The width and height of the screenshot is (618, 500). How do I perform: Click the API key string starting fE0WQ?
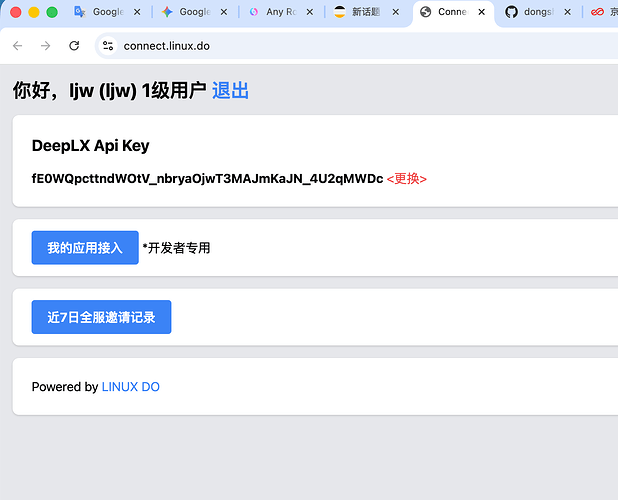pyautogui.click(x=207, y=178)
